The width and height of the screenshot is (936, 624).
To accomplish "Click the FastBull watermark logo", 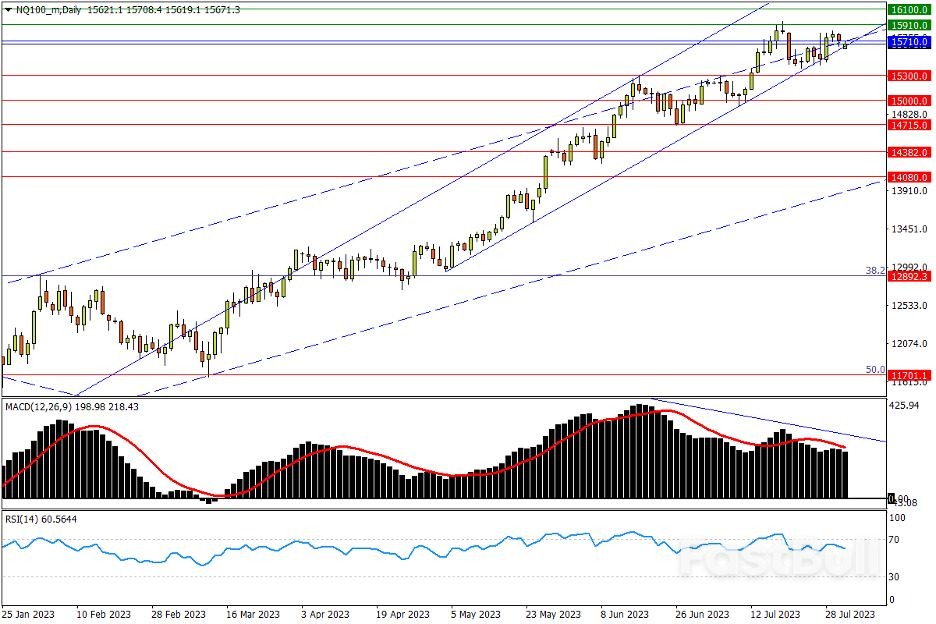I will tap(765, 563).
